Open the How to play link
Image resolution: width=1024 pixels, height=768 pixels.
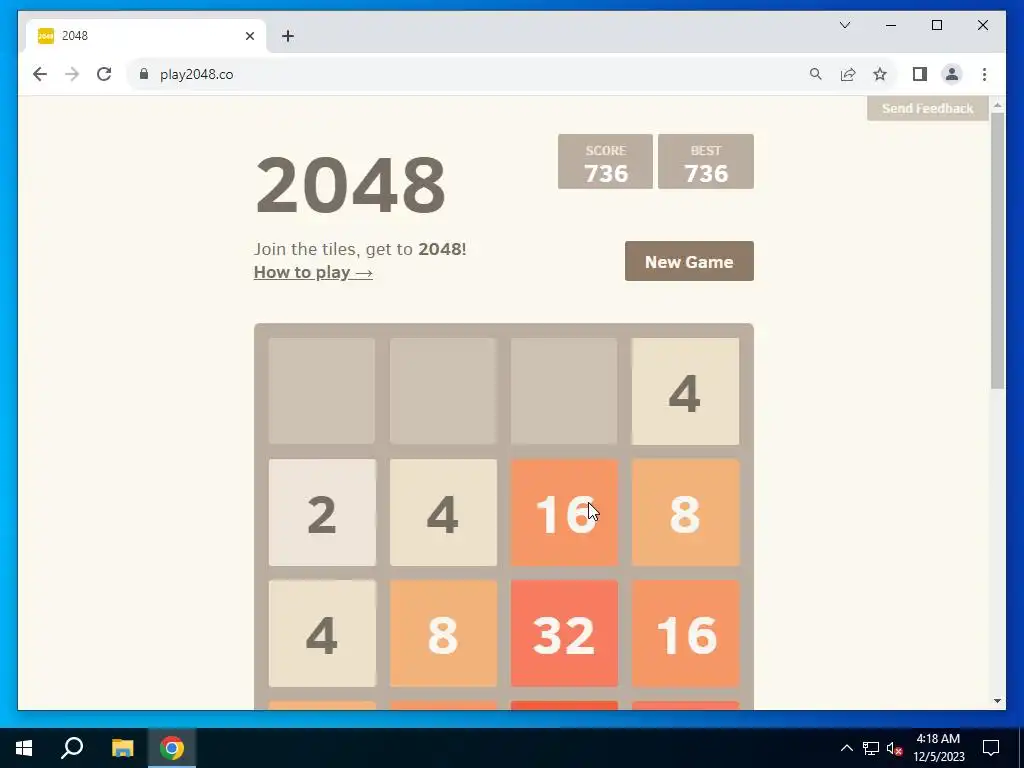pyautogui.click(x=313, y=272)
